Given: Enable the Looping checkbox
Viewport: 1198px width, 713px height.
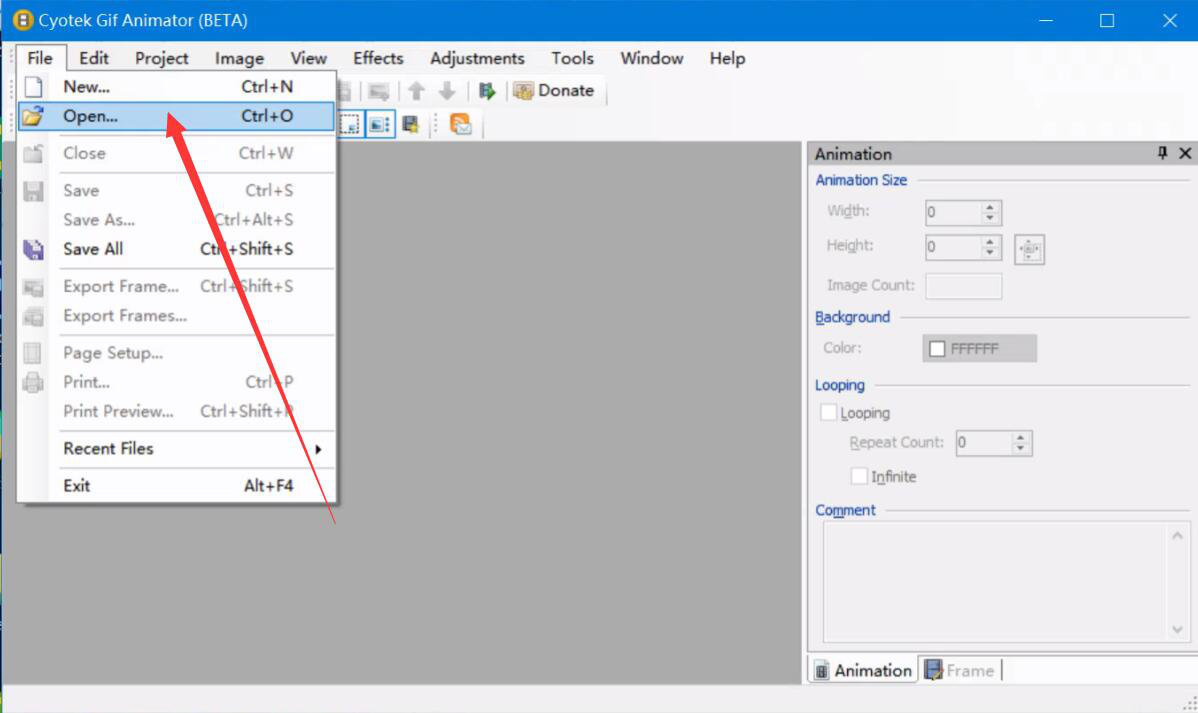Looking at the screenshot, I should (x=829, y=412).
